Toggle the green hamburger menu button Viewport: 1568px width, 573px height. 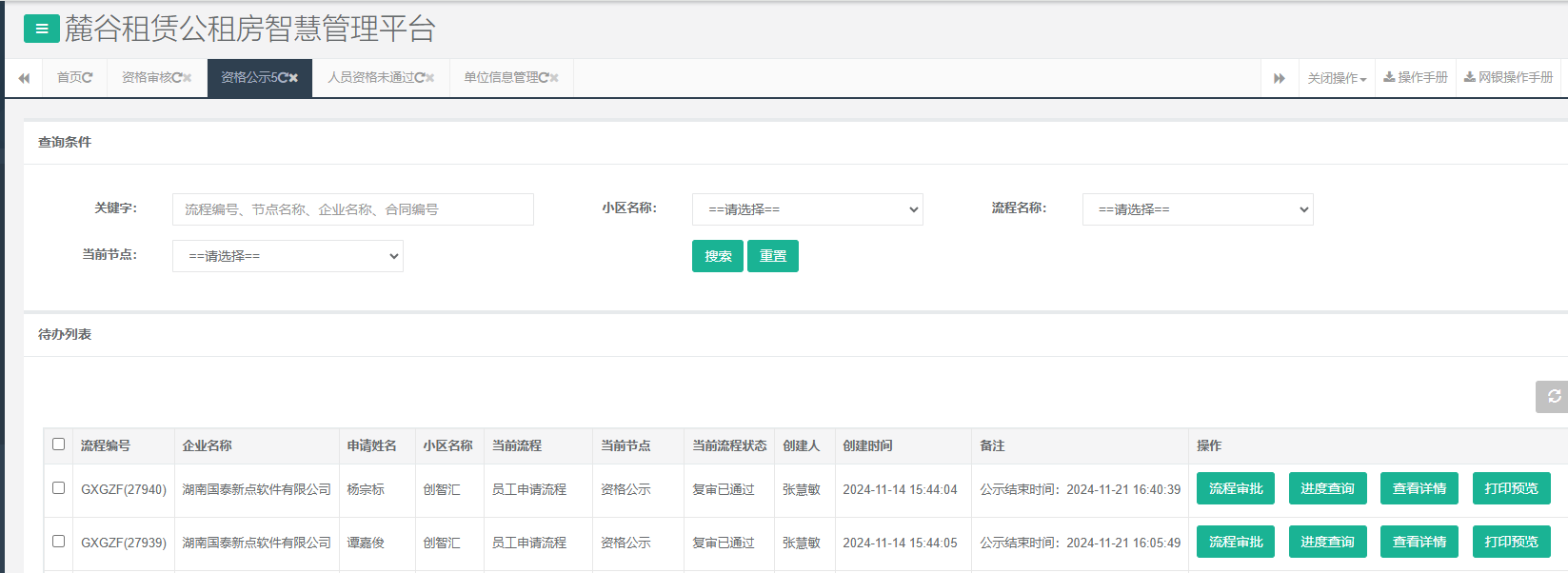(41, 30)
